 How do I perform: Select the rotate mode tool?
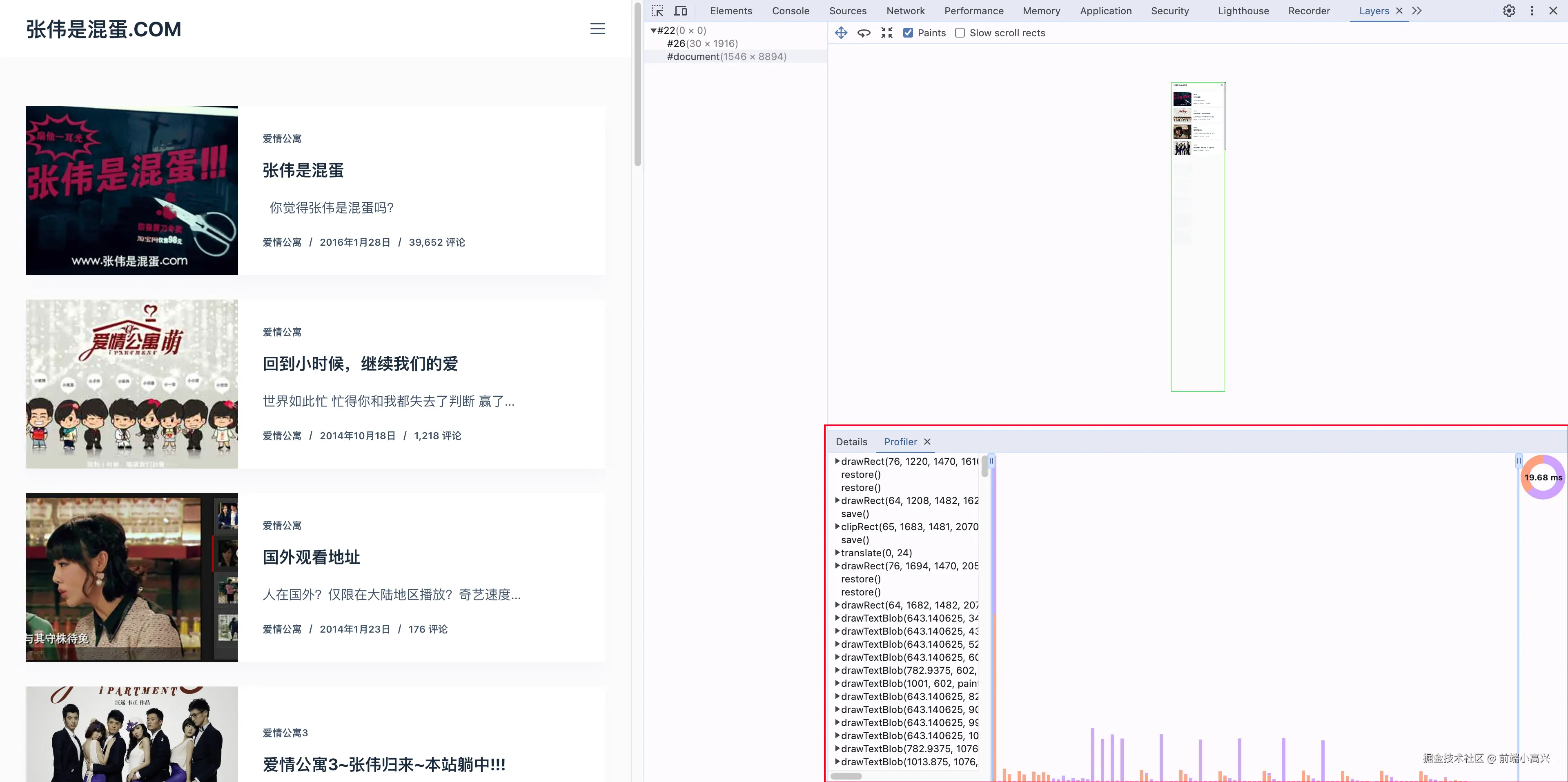coord(864,33)
